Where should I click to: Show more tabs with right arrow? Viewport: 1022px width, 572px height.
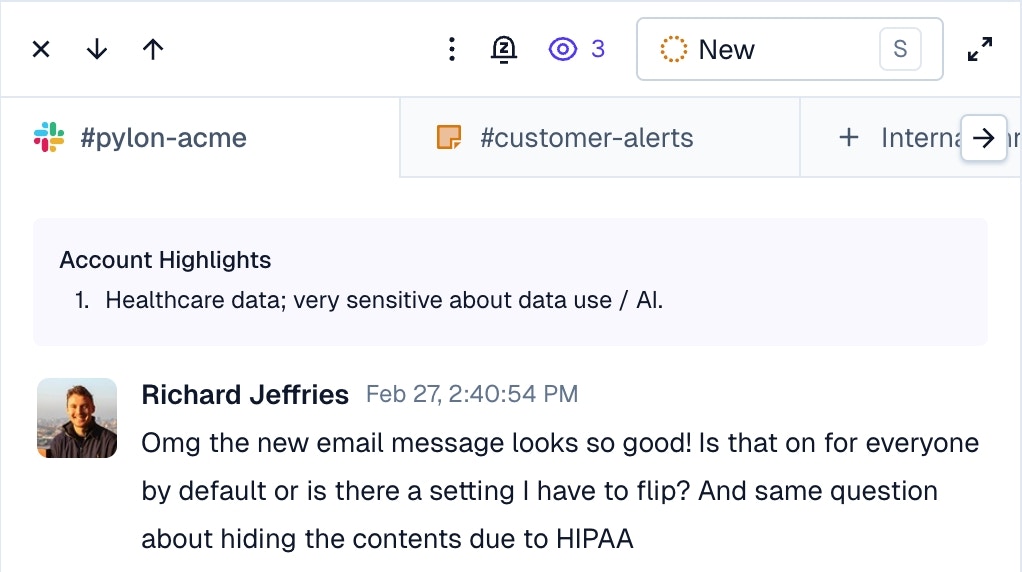[984, 137]
